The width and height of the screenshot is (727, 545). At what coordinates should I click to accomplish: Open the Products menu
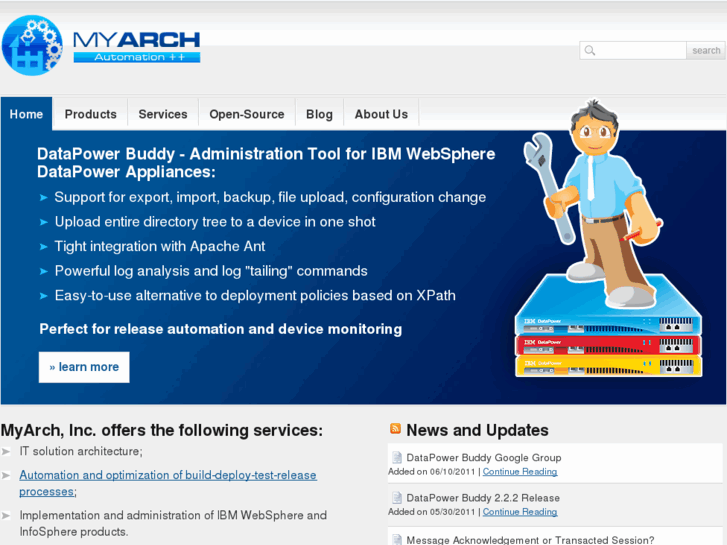tap(90, 114)
